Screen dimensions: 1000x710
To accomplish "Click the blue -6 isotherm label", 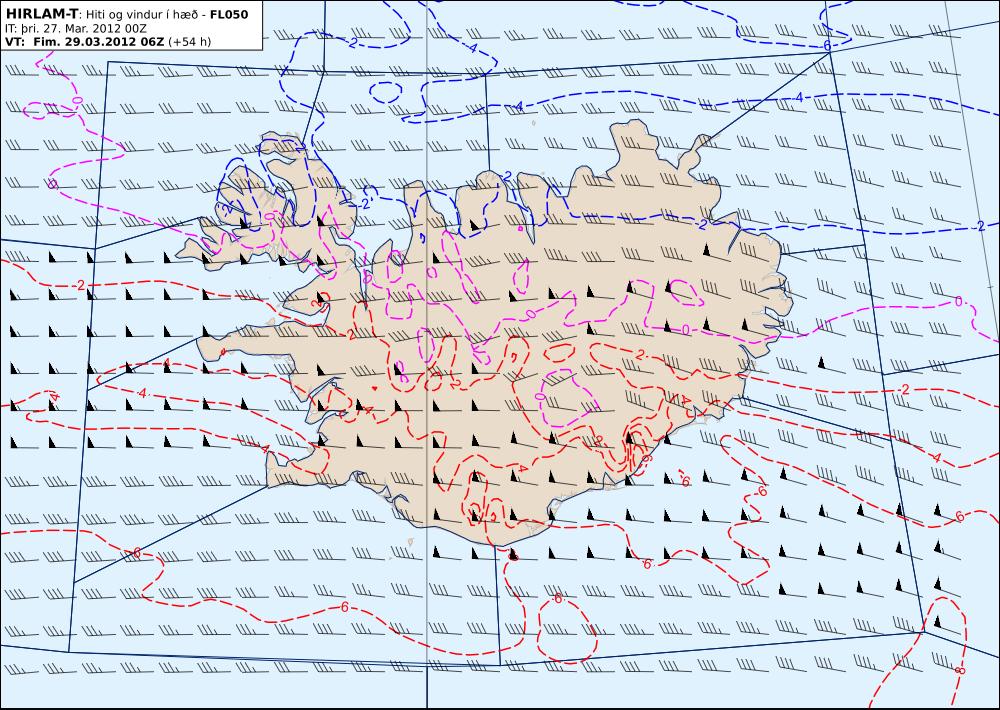I will pyautogui.click(x=826, y=45).
